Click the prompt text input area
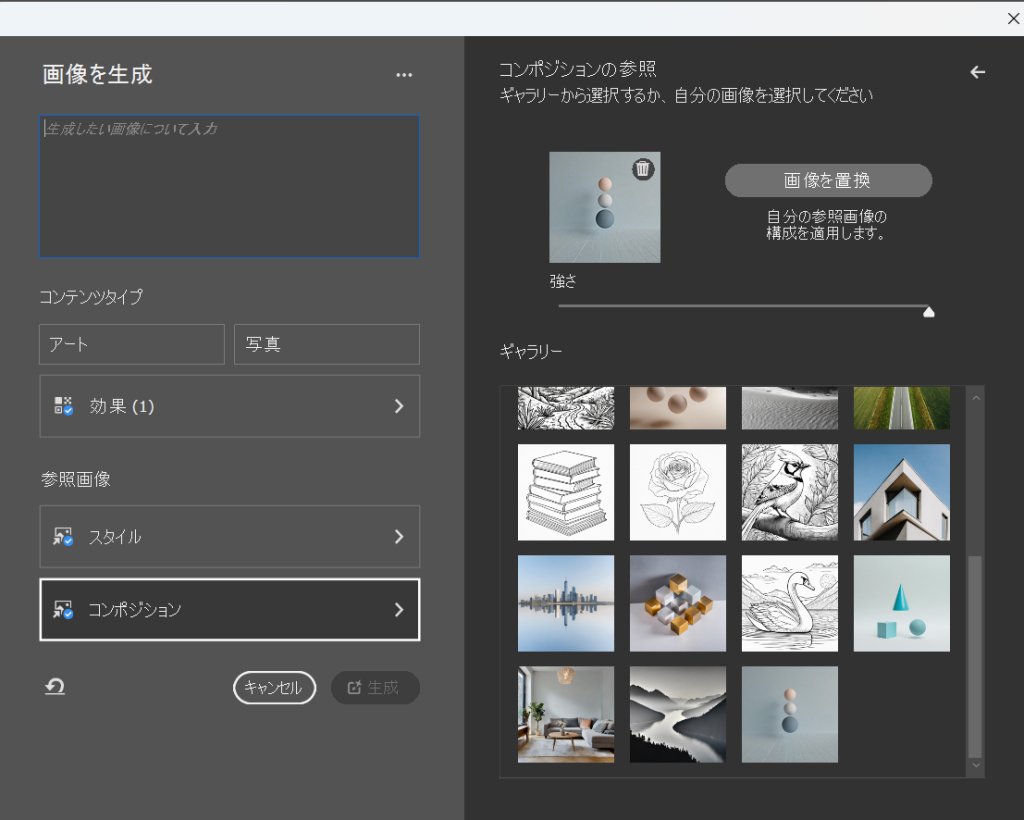 click(229, 187)
